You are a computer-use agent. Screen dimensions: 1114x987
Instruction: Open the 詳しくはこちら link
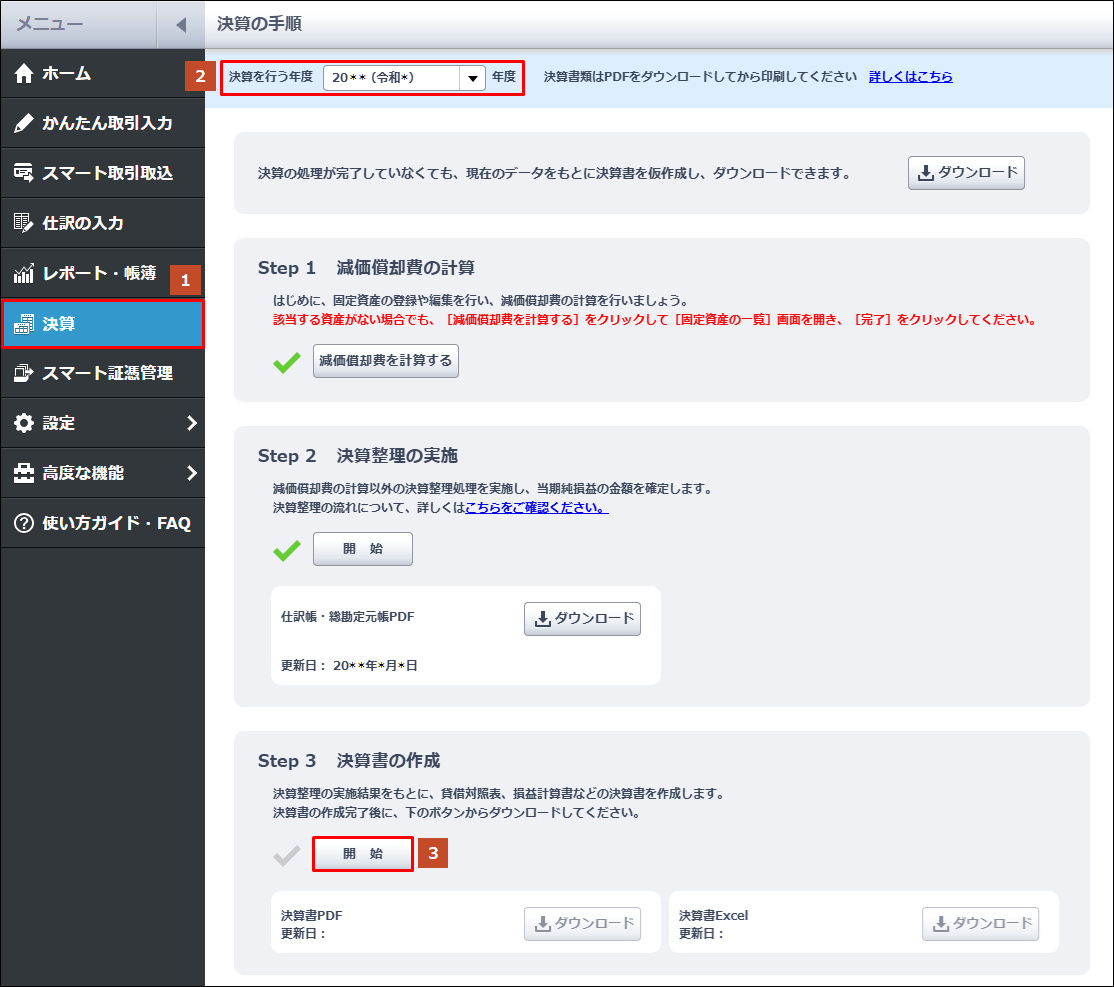[910, 76]
